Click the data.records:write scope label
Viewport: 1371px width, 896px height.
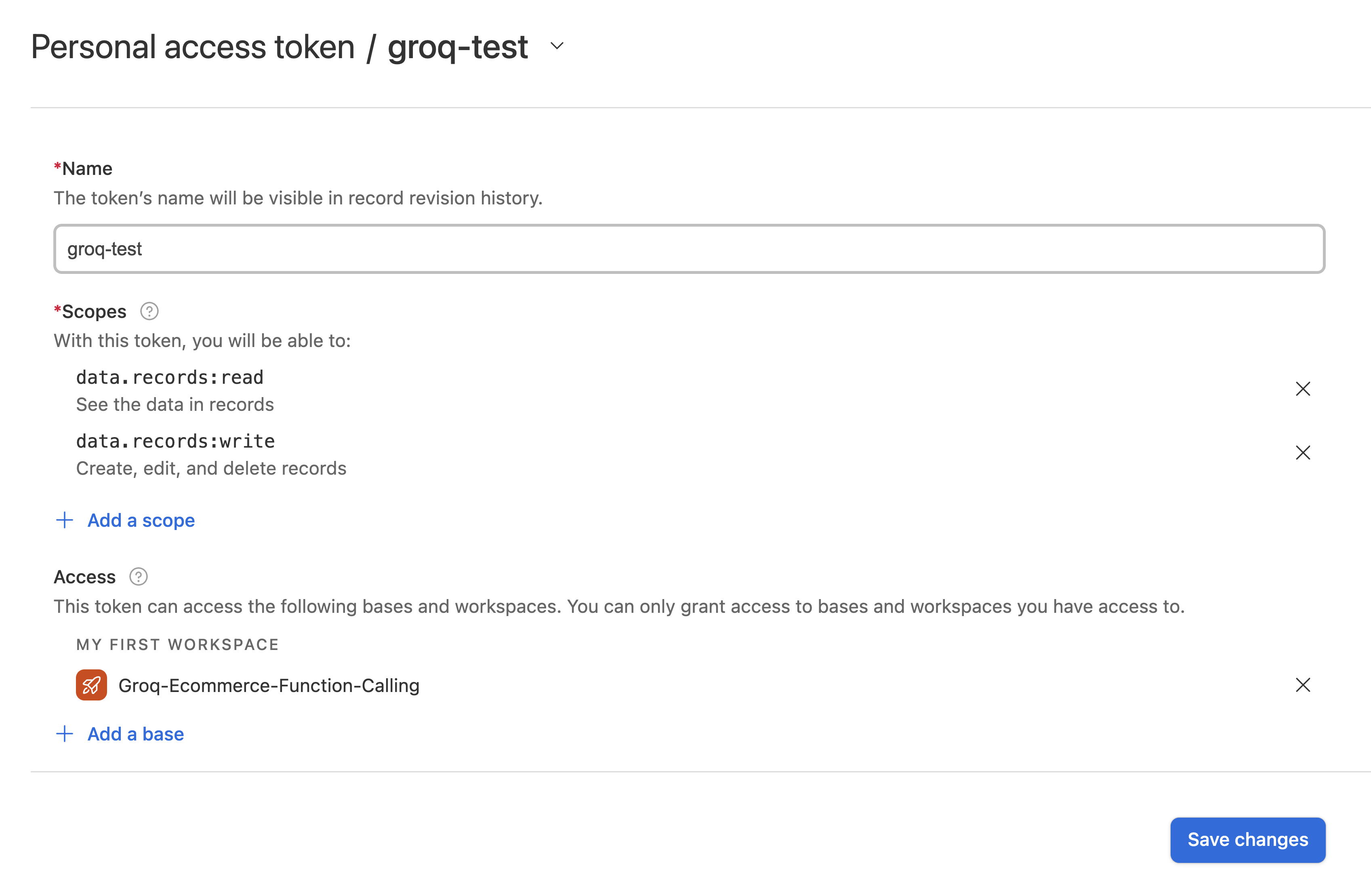pyautogui.click(x=176, y=441)
